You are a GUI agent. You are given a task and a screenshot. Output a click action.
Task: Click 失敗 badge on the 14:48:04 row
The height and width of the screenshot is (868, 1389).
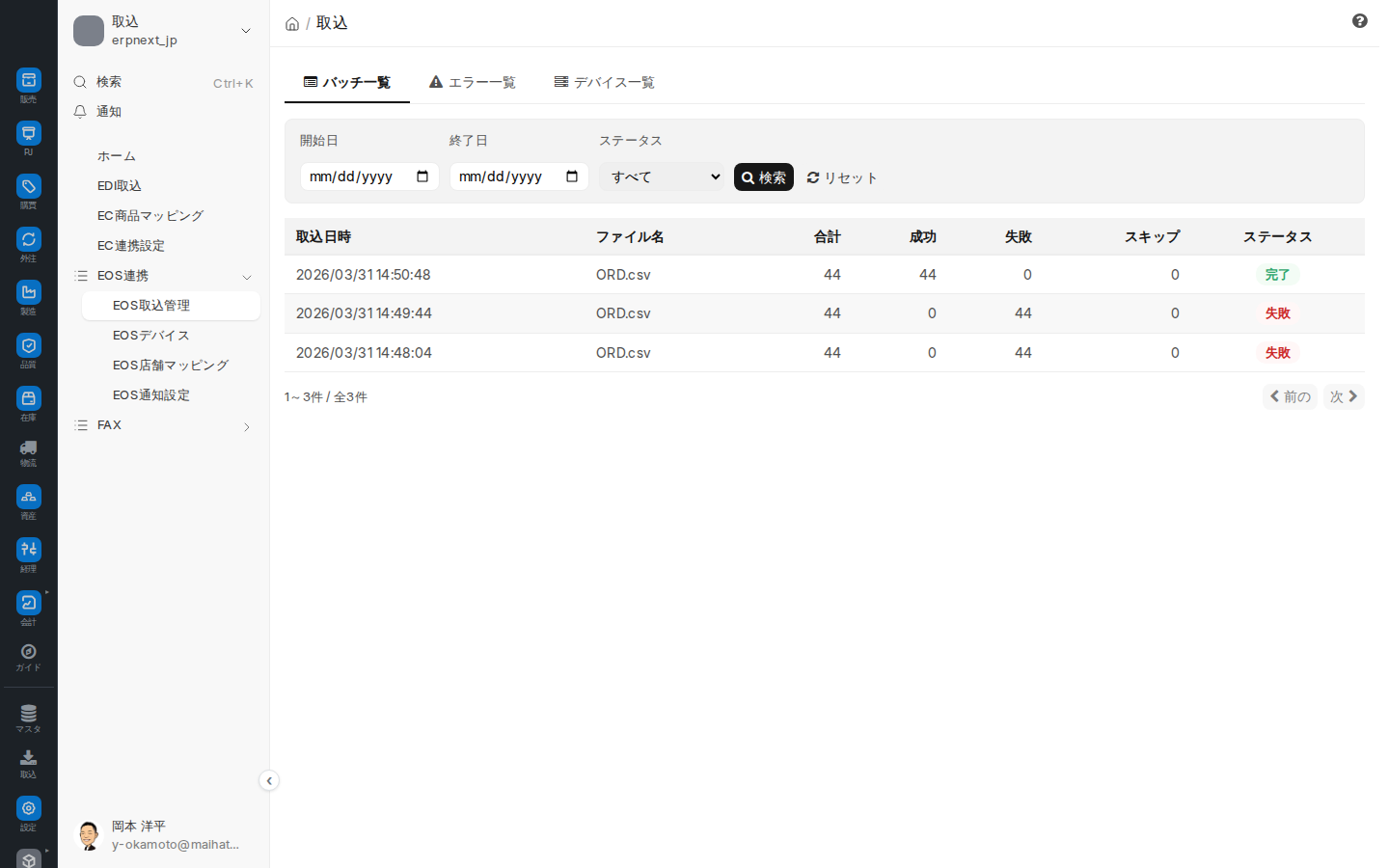[1278, 353]
